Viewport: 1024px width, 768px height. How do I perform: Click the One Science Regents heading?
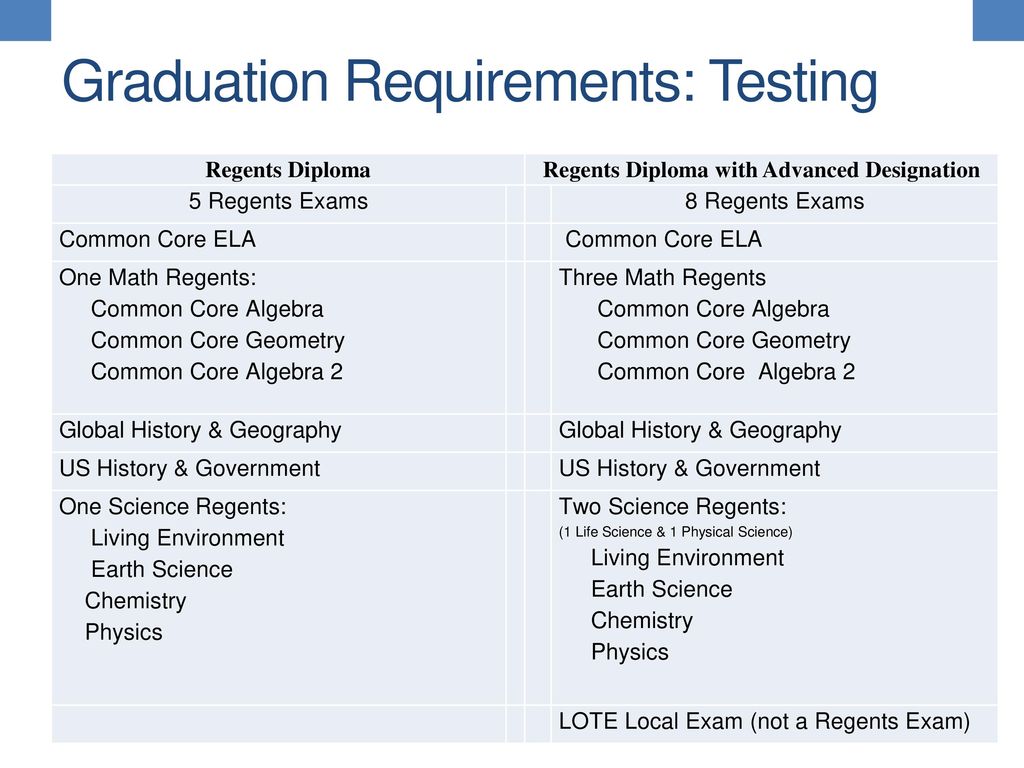172,507
